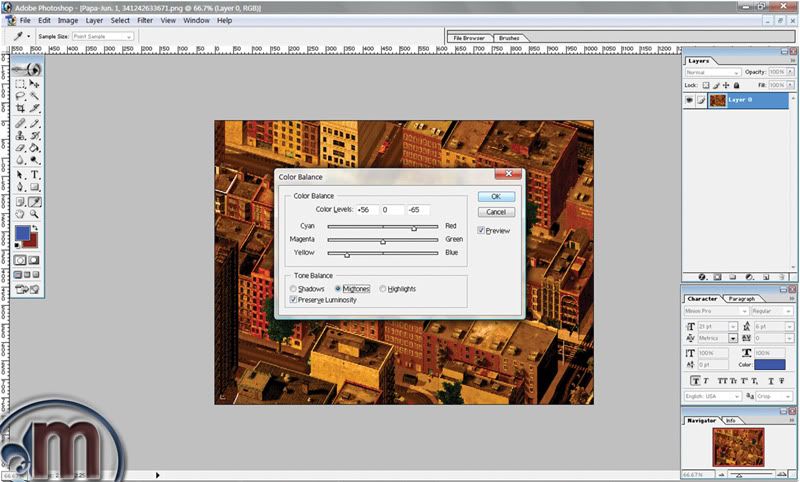The image size is (800, 482).
Task: Select the Lasso tool
Action: [20, 96]
